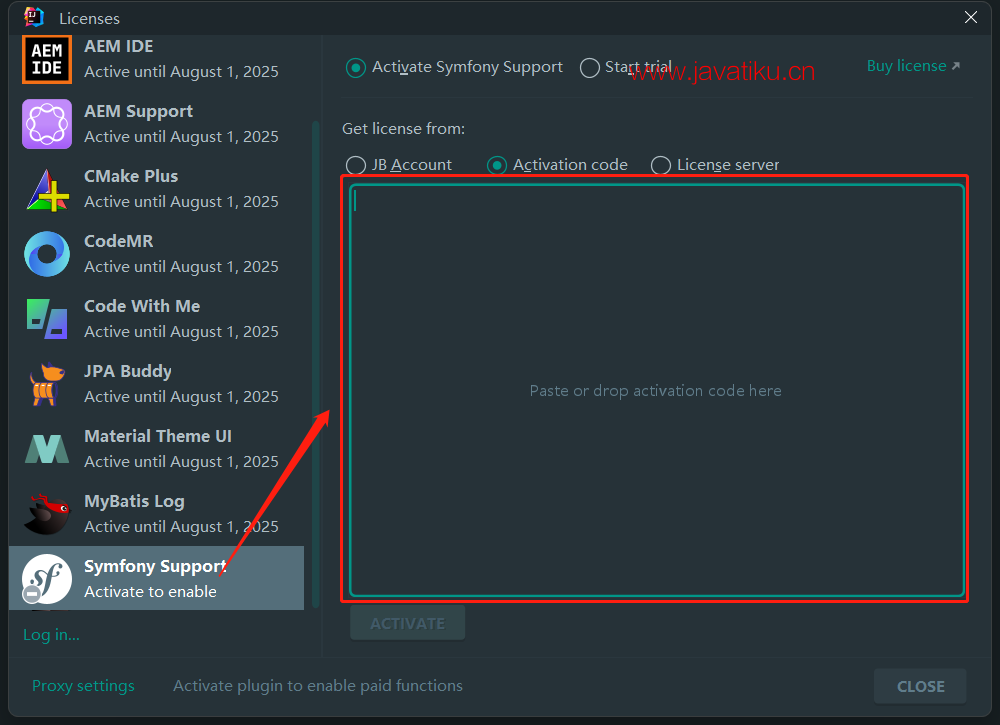
Task: Click the Log in... link
Action: pos(51,635)
